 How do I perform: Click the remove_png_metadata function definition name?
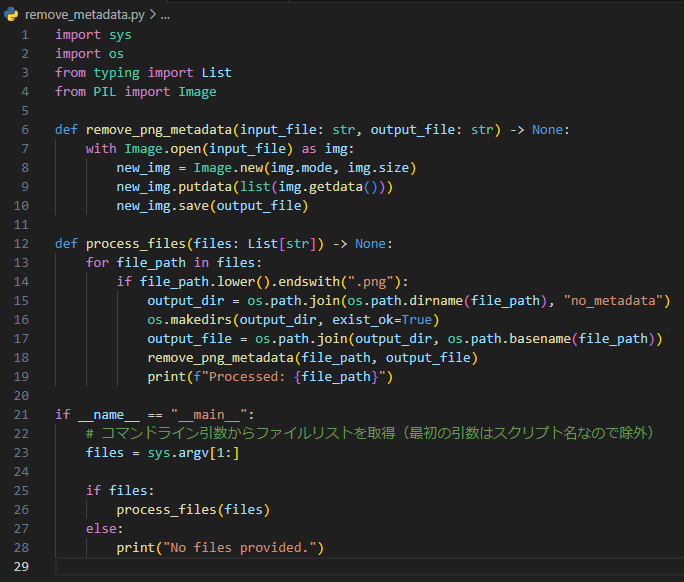tap(159, 130)
